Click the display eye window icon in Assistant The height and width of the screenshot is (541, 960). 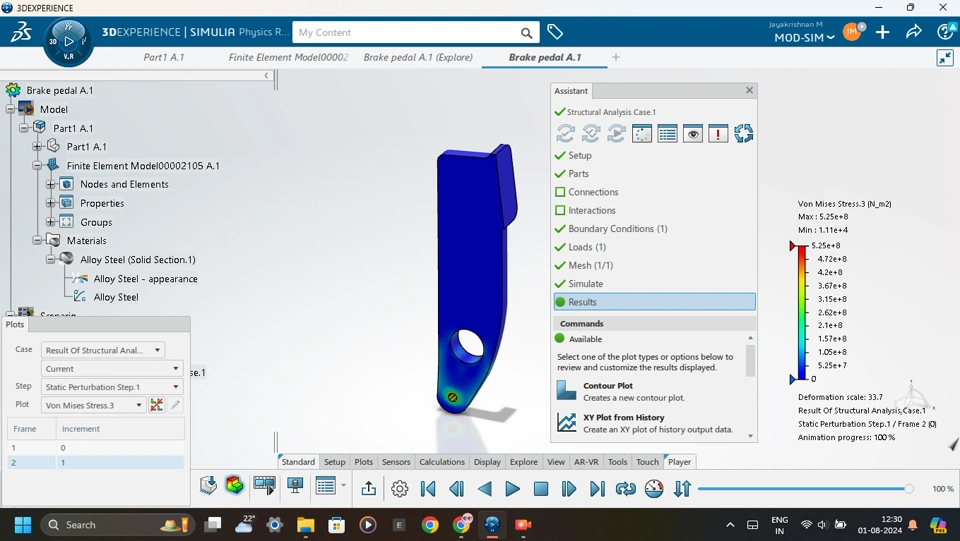692,133
